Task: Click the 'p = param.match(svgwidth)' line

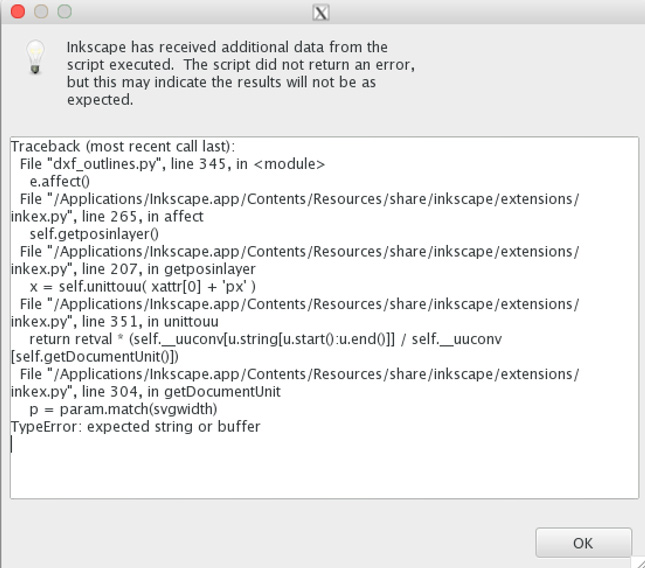Action: pos(123,409)
